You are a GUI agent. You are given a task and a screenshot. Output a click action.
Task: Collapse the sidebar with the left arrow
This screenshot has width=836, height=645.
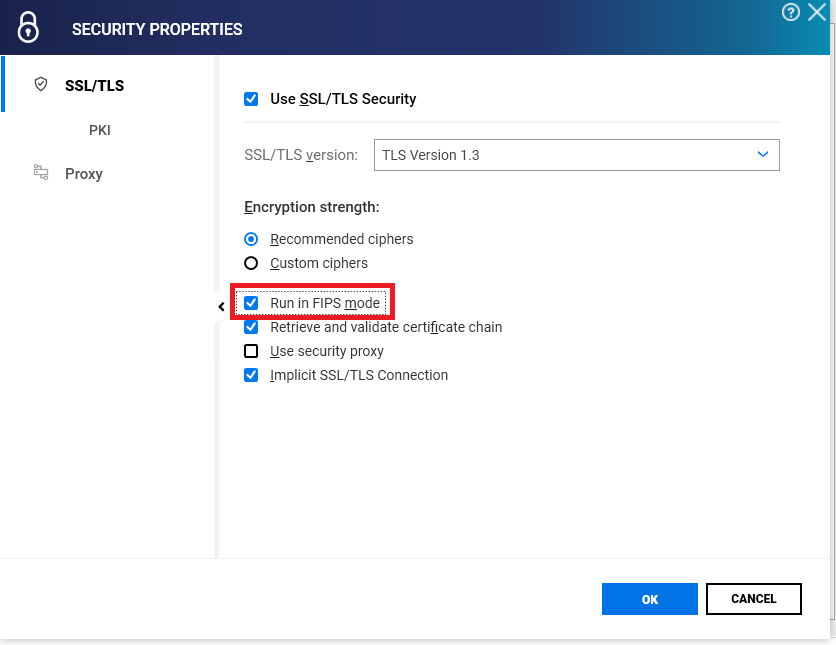220,306
